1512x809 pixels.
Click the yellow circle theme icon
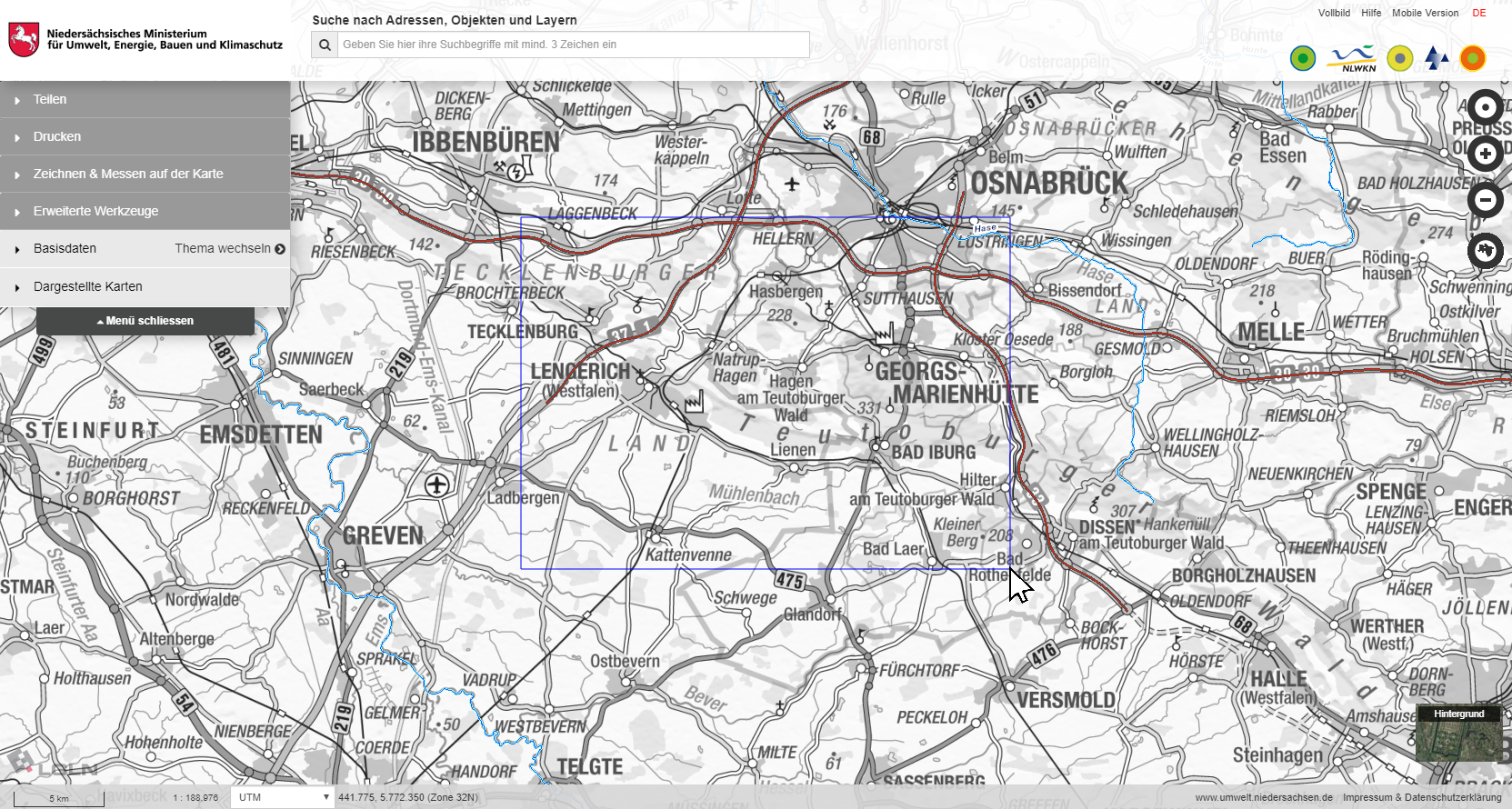point(1400,59)
